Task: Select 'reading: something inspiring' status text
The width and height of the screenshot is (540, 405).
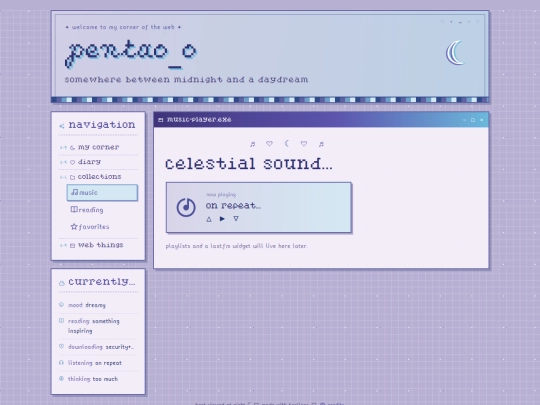Action: pos(94,326)
